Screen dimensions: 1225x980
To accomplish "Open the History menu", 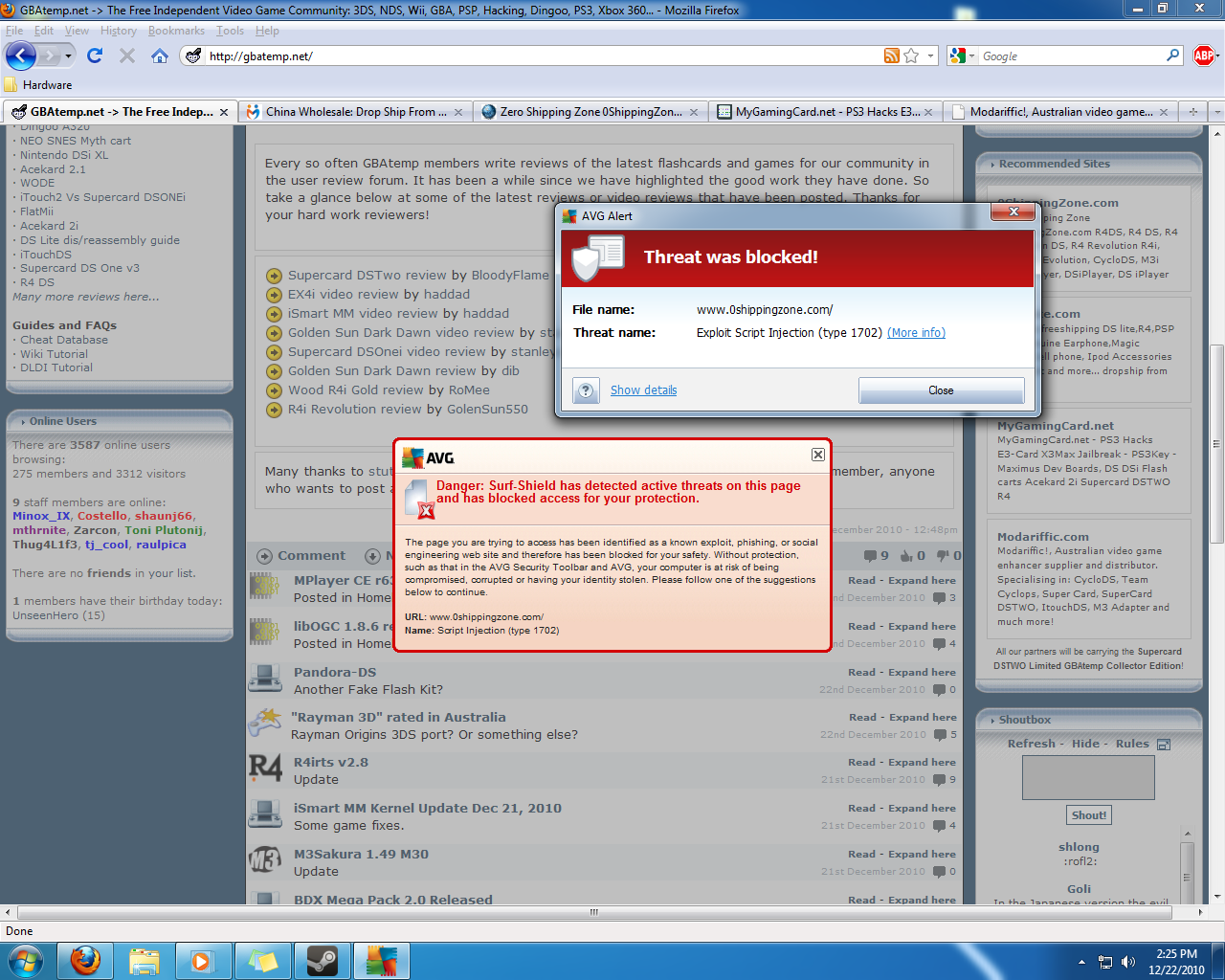I will pyautogui.click(x=119, y=31).
